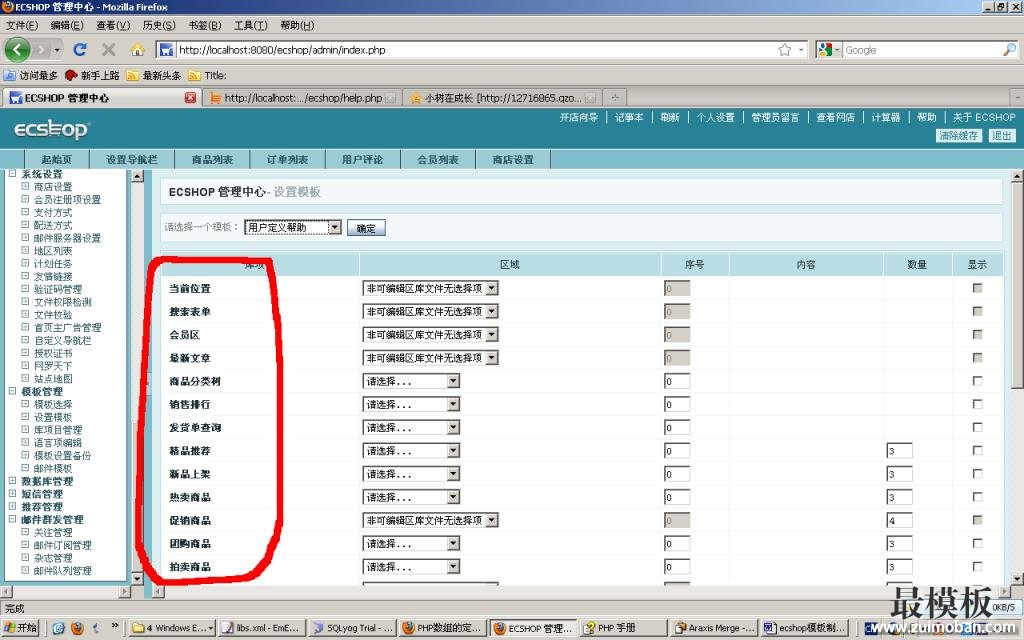Screen dimensions: 1024x640
Task: Close the ECSHOP 管理中心 tab with red X
Action: [191, 98]
